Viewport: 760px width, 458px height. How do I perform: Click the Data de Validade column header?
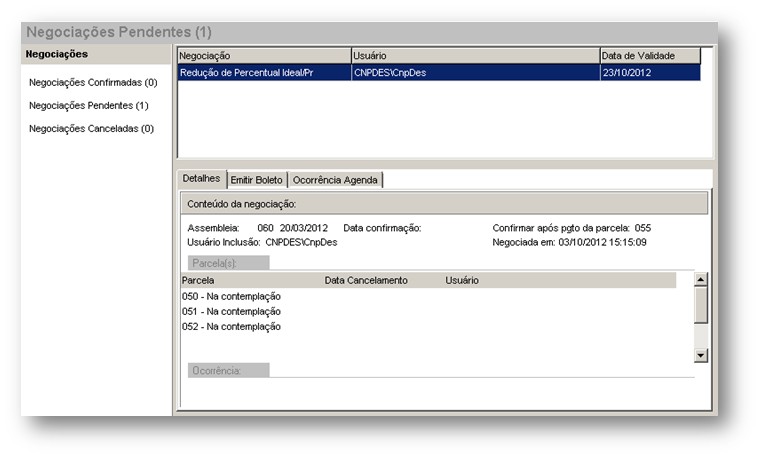(x=650, y=56)
